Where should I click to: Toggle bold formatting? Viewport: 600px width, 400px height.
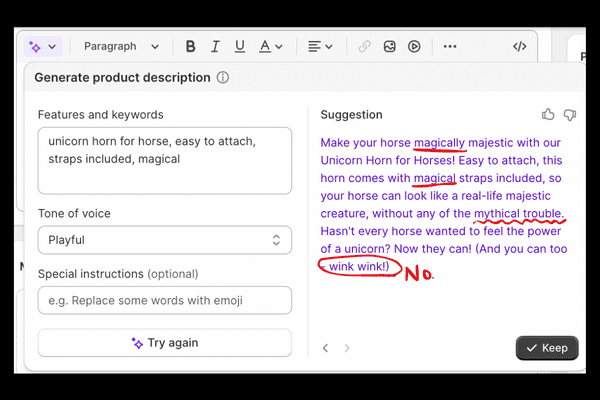[x=190, y=46]
